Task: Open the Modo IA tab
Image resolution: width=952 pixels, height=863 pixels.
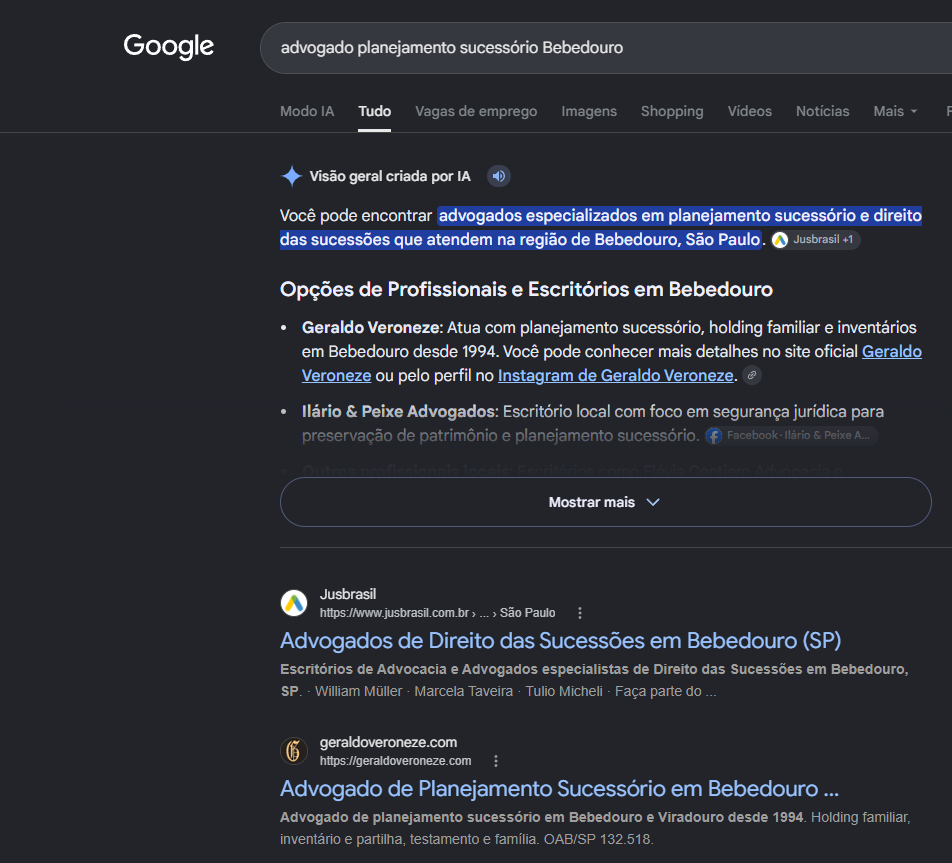Action: 307,111
